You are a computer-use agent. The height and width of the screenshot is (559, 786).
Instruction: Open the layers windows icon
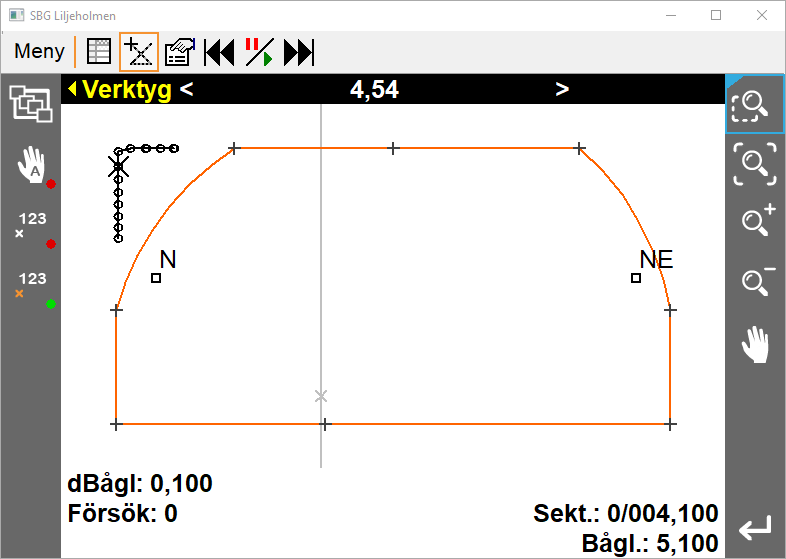point(30,104)
